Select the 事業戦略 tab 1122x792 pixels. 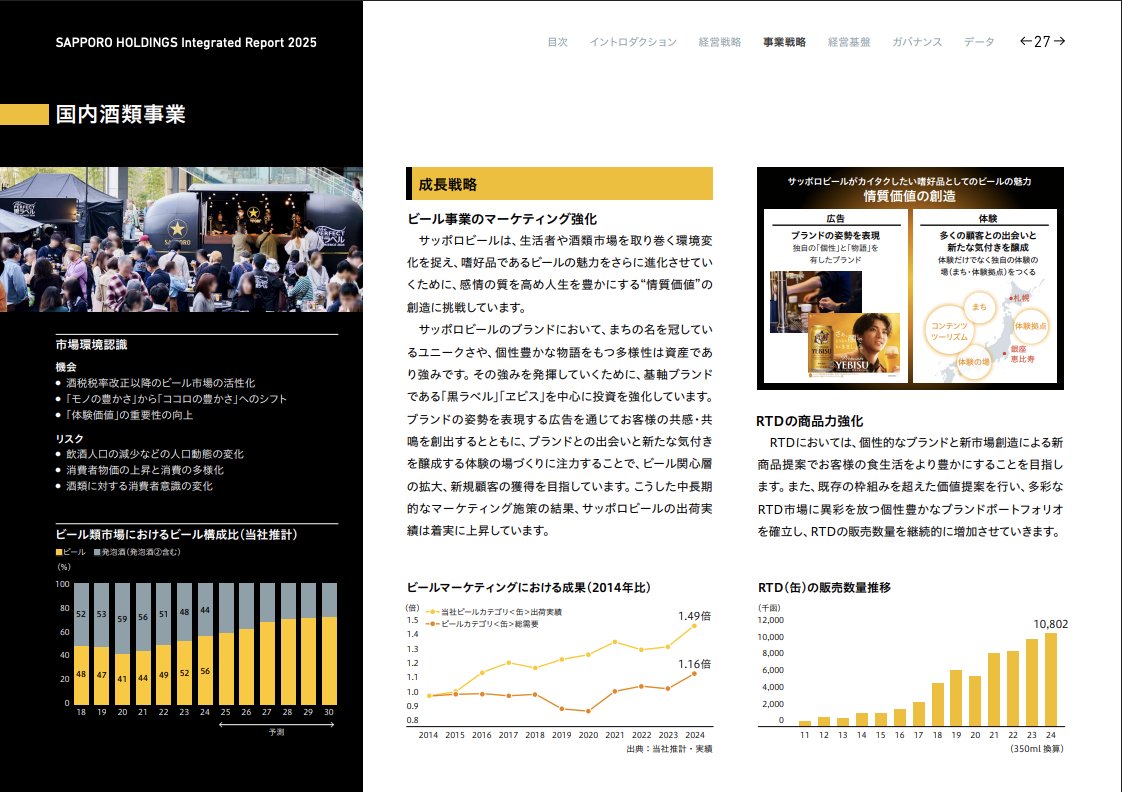784,43
